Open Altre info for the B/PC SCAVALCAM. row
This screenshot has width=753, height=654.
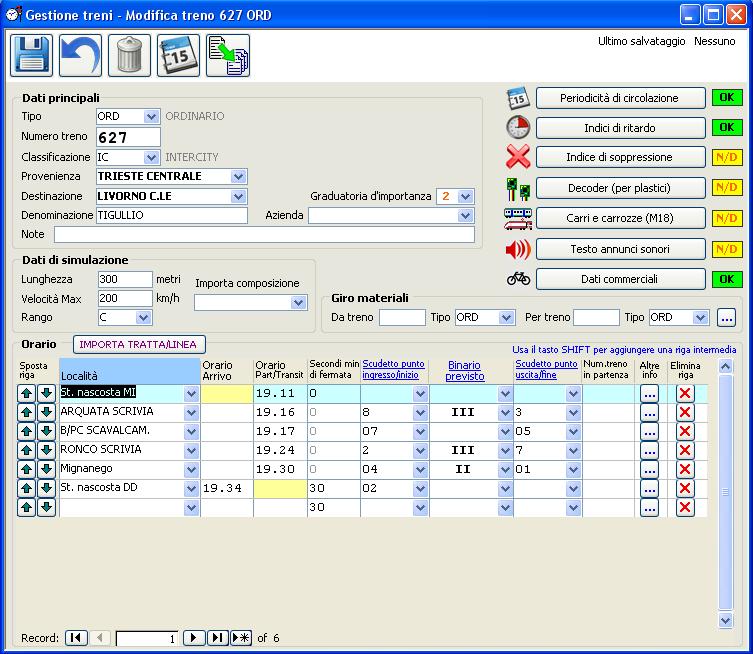(x=650, y=431)
